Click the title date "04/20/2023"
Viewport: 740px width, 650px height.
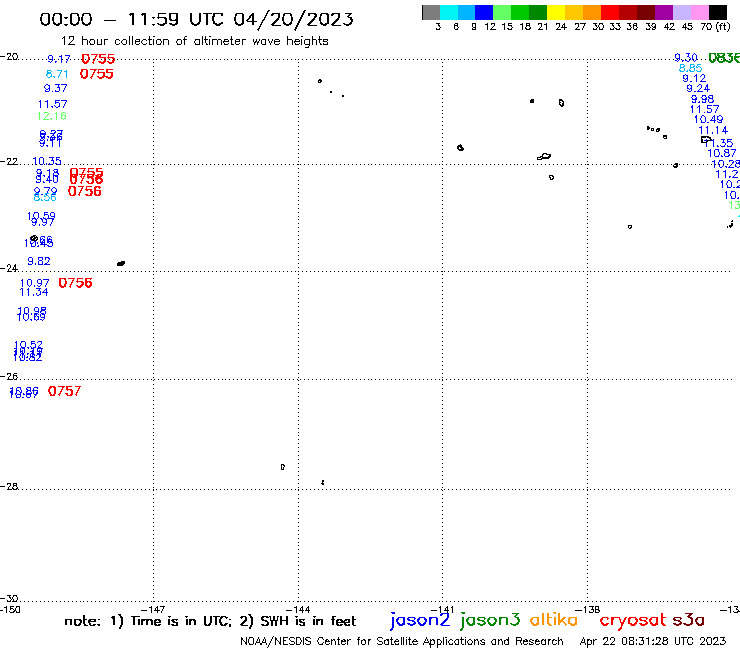pos(293,20)
